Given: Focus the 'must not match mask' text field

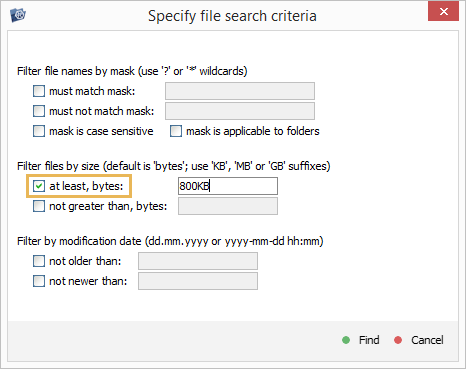Looking at the screenshot, I should click(240, 111).
